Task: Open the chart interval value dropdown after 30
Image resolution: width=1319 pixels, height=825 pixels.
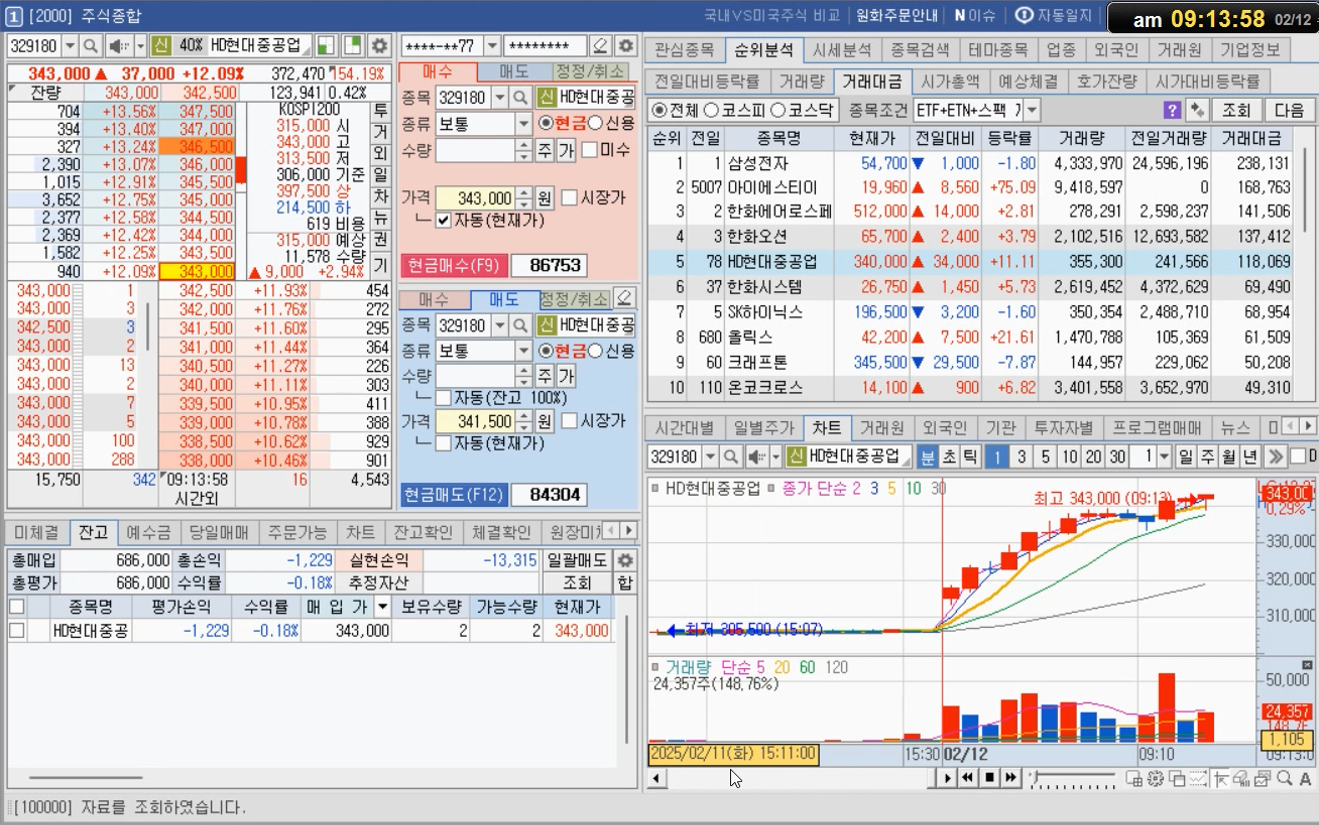Action: pyautogui.click(x=1164, y=457)
